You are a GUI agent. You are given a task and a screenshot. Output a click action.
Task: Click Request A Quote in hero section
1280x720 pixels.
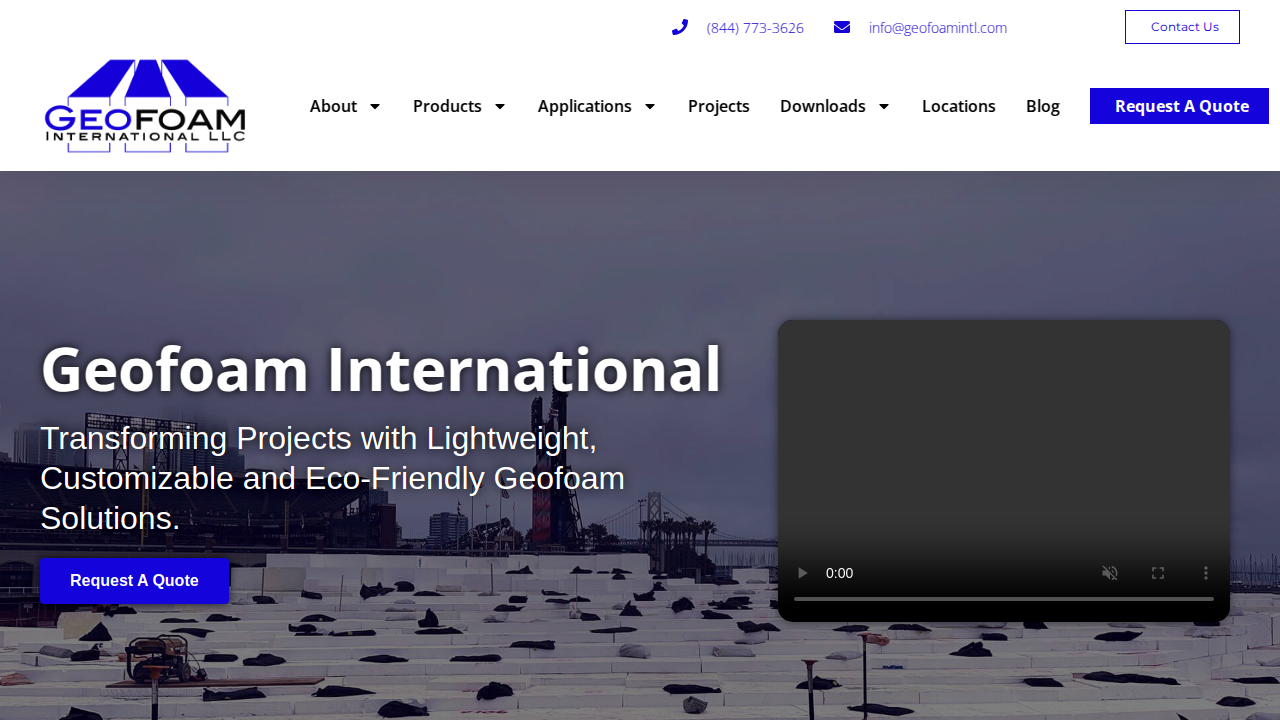pyautogui.click(x=135, y=581)
